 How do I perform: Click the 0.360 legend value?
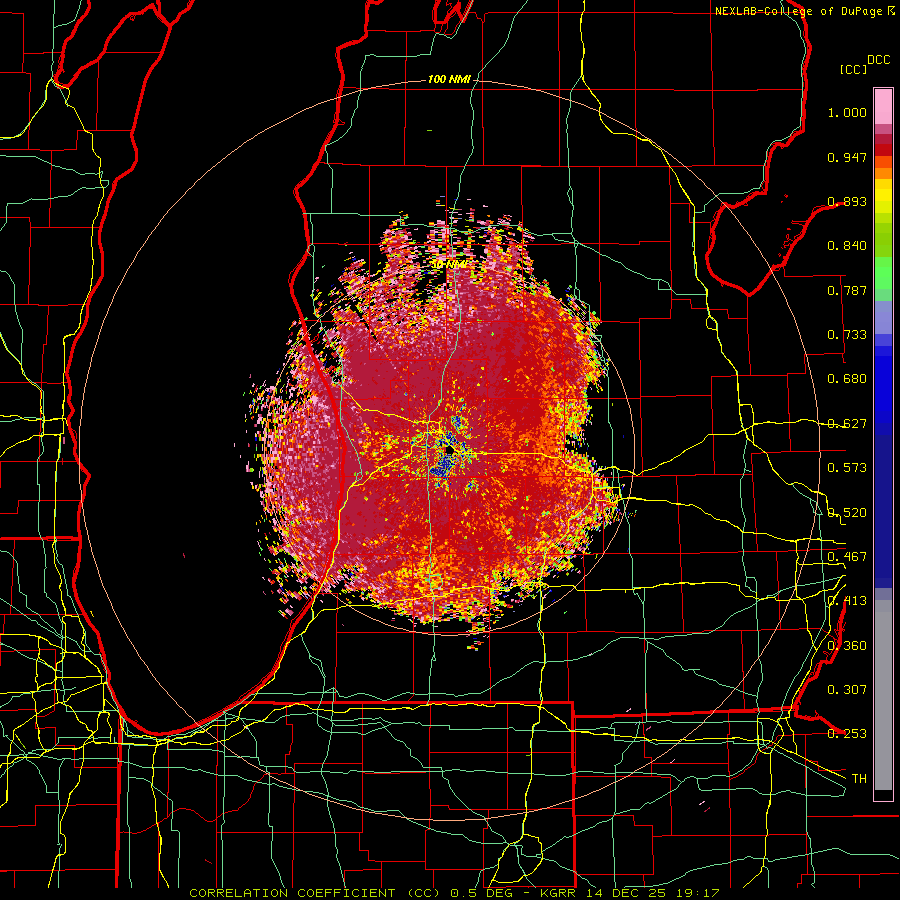tap(847, 645)
